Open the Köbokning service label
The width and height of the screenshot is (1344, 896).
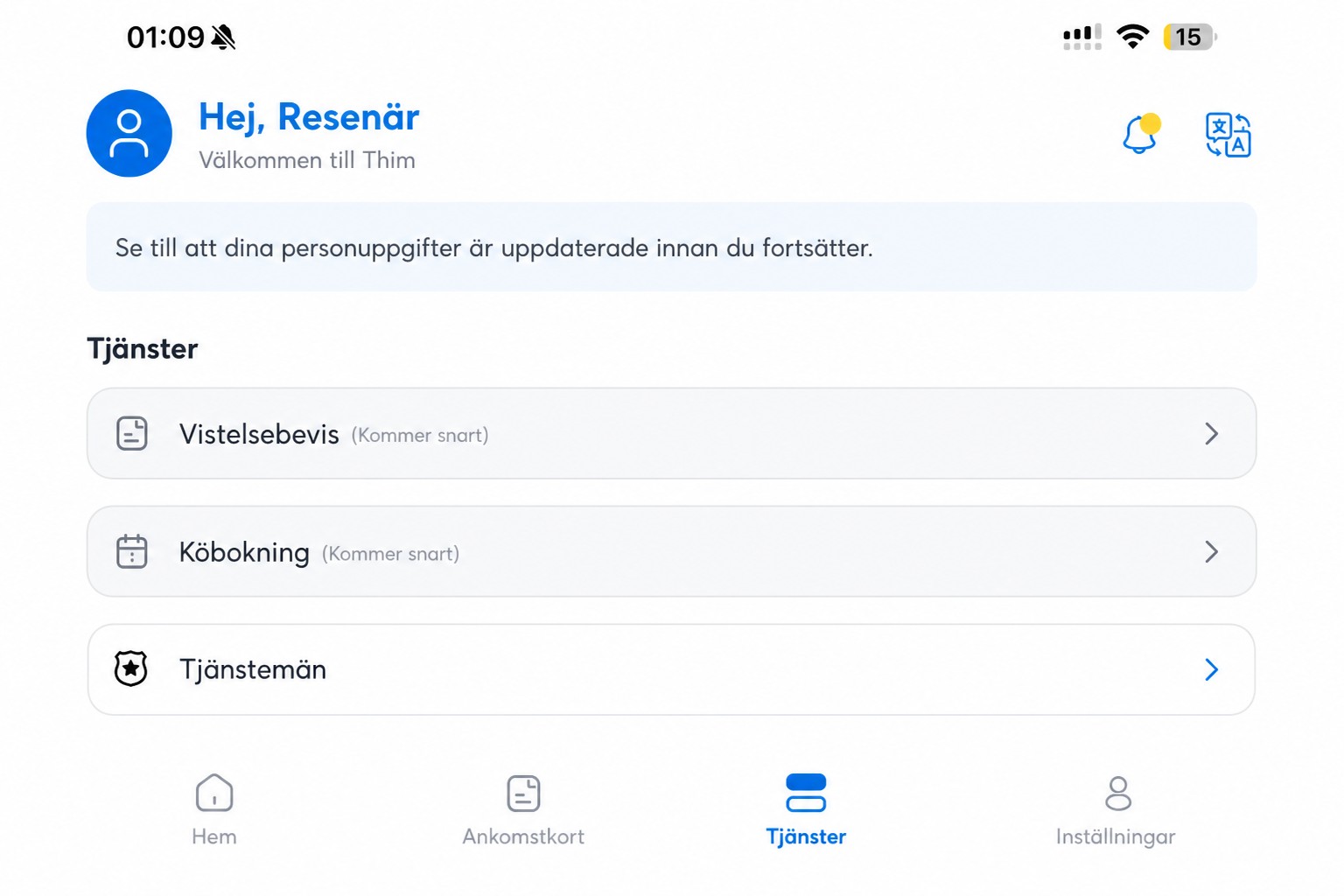point(244,552)
